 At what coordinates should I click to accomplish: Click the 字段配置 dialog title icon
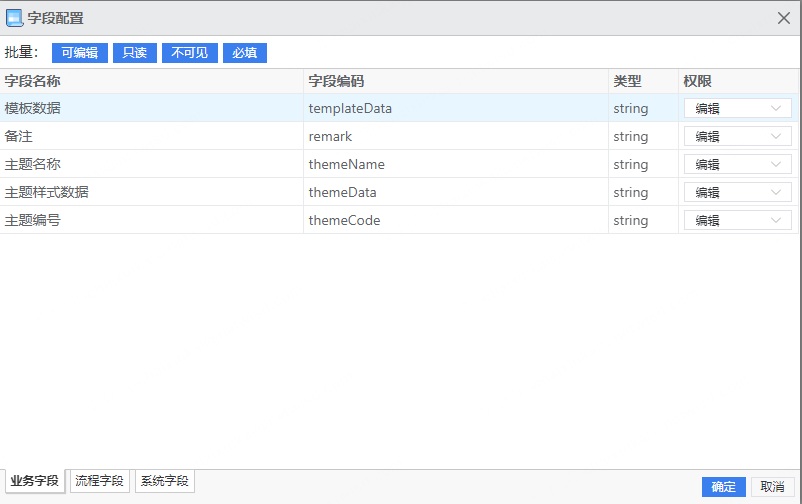coord(14,18)
